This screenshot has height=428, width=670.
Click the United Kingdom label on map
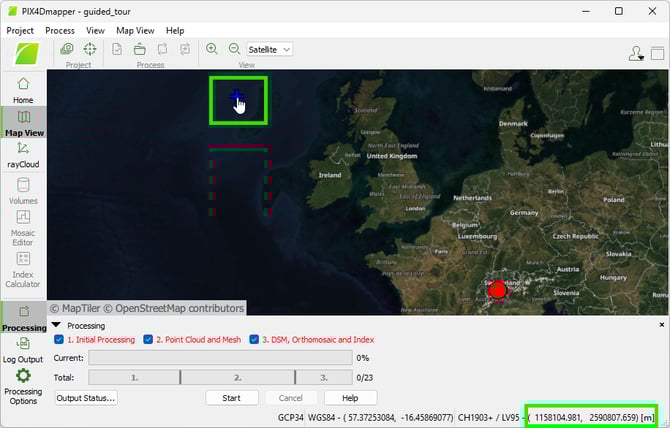pos(392,156)
